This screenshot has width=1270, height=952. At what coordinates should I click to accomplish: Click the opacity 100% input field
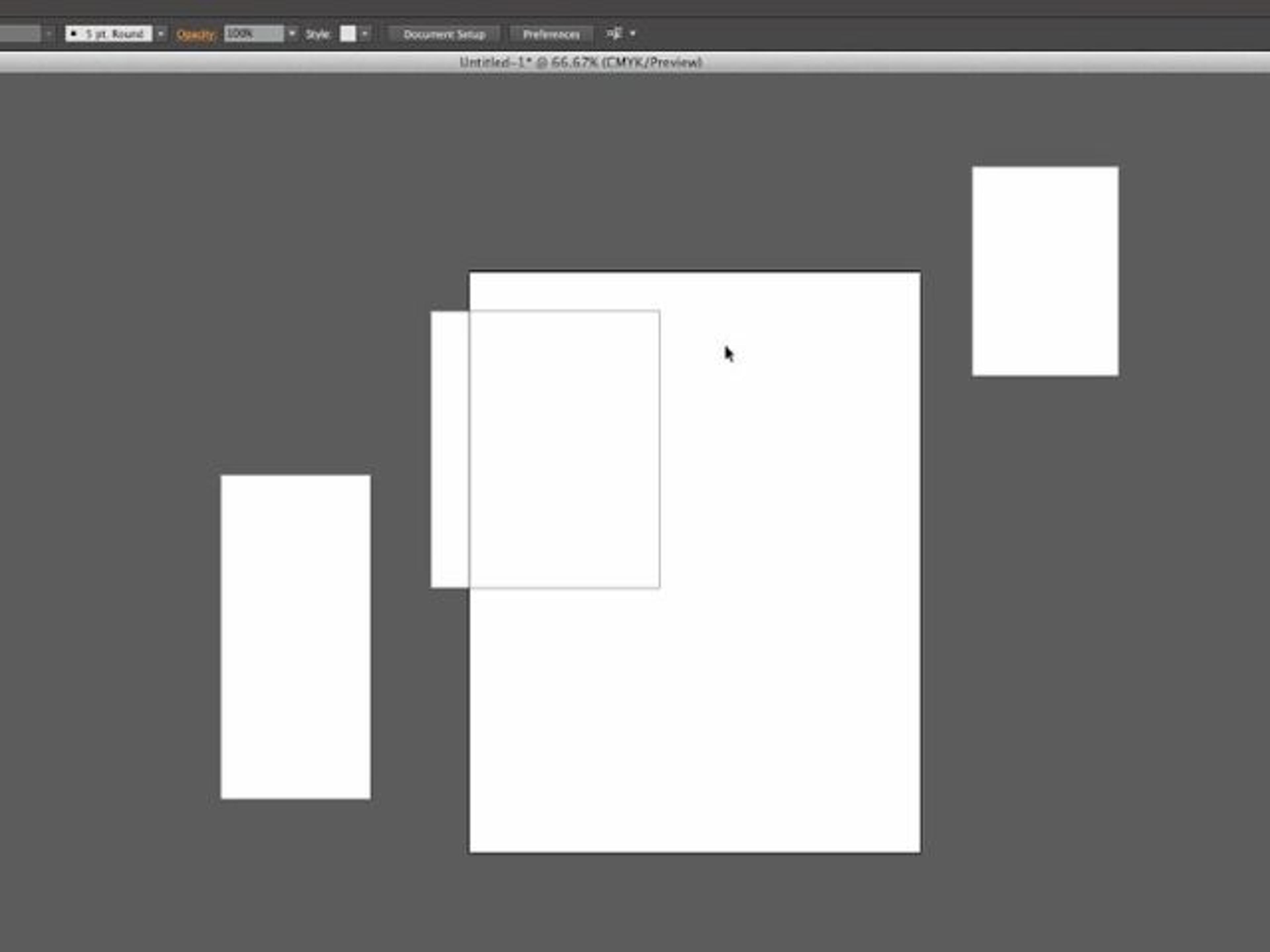pyautogui.click(x=254, y=34)
